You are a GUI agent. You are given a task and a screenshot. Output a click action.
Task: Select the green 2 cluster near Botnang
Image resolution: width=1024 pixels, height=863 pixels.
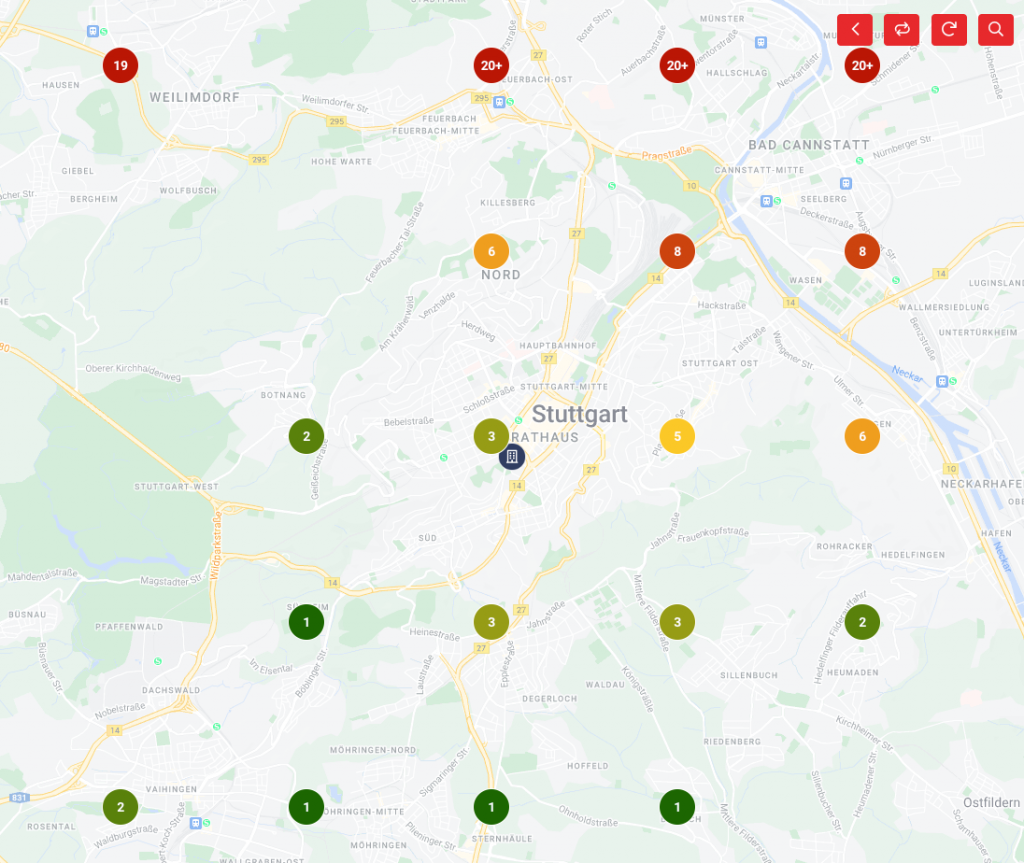306,436
